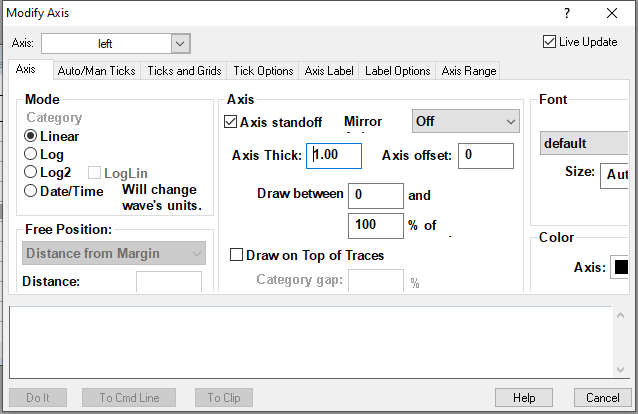Click the question mark help icon
The width and height of the screenshot is (638, 414).
coord(567,13)
